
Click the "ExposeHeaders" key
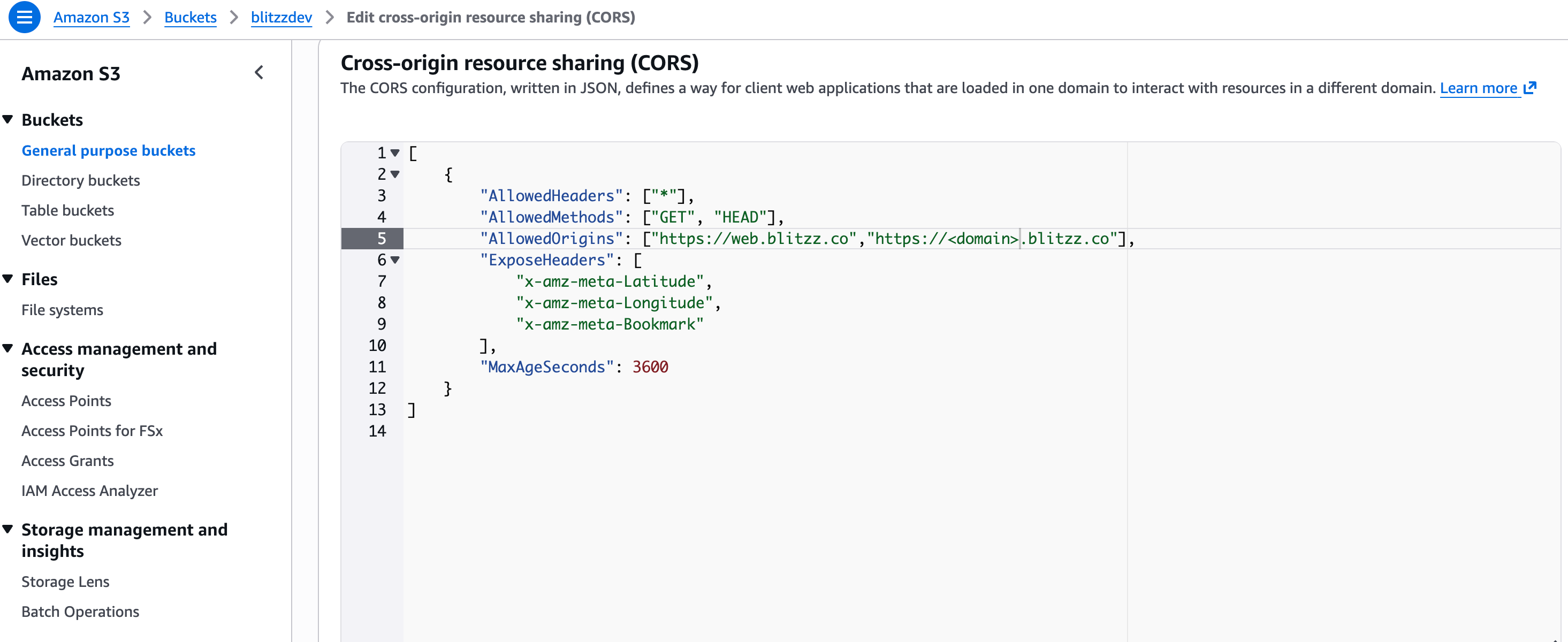tap(546, 260)
